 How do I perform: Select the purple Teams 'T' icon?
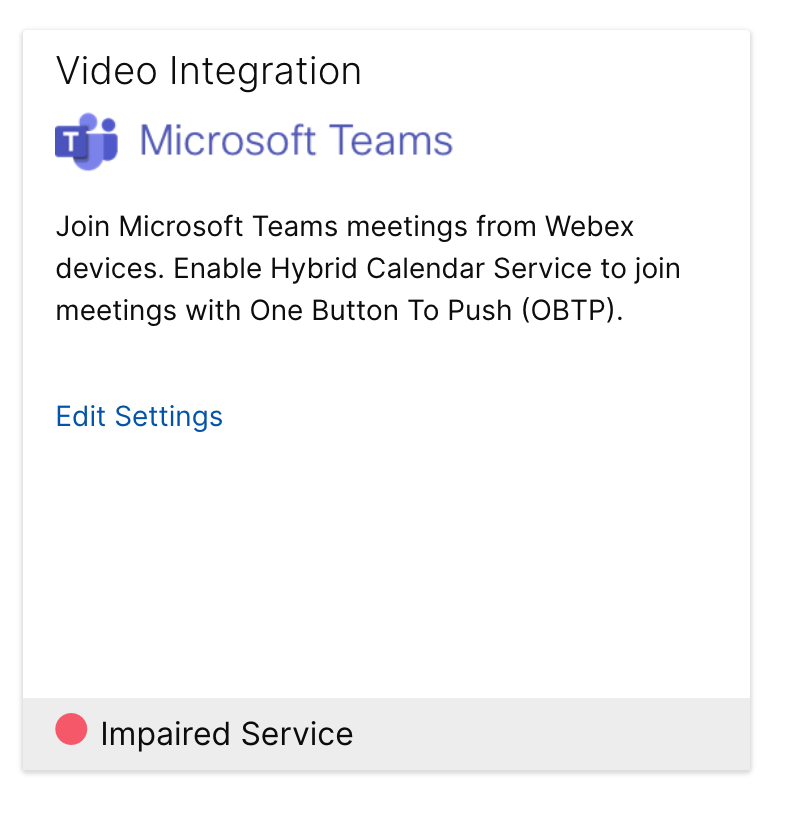tap(72, 140)
